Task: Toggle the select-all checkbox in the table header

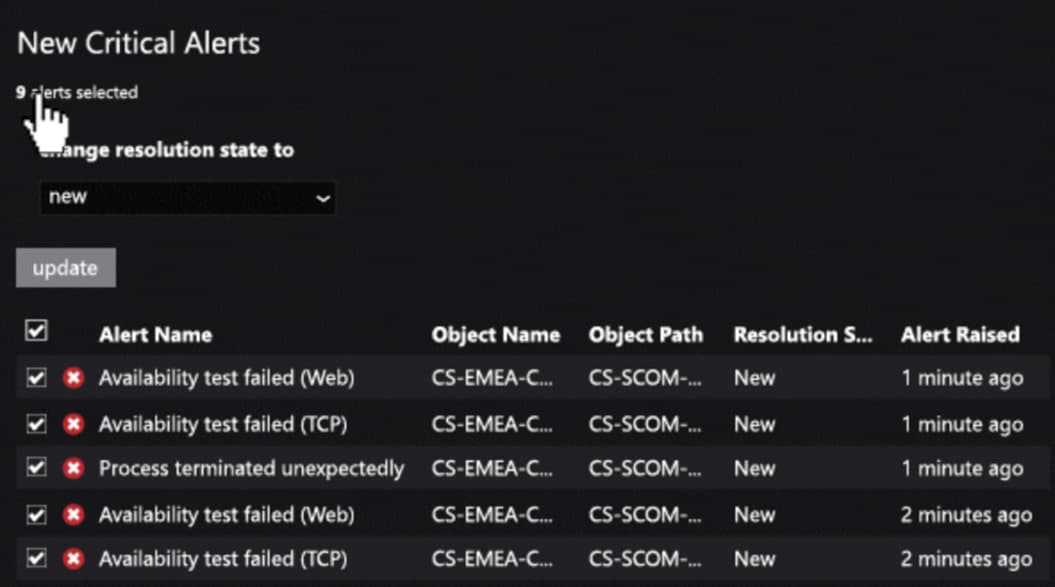Action: (x=36, y=331)
